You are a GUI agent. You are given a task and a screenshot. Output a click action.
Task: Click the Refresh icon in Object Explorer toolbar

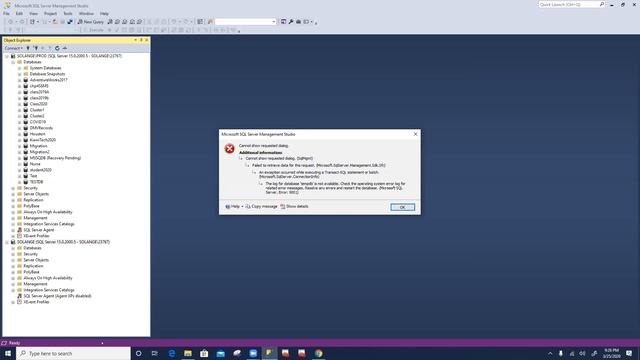click(57, 48)
